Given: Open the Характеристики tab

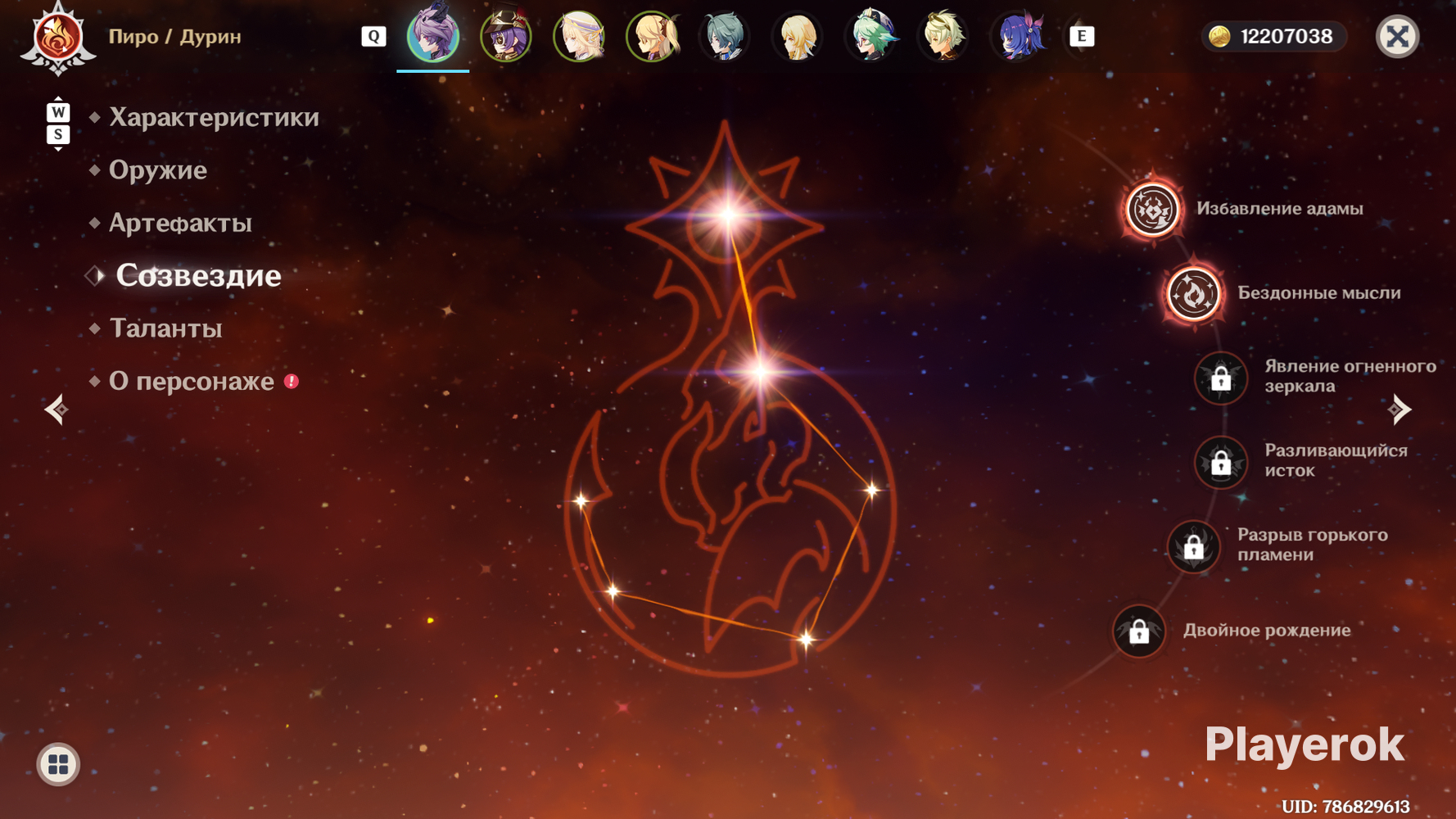Looking at the screenshot, I should 214,118.
